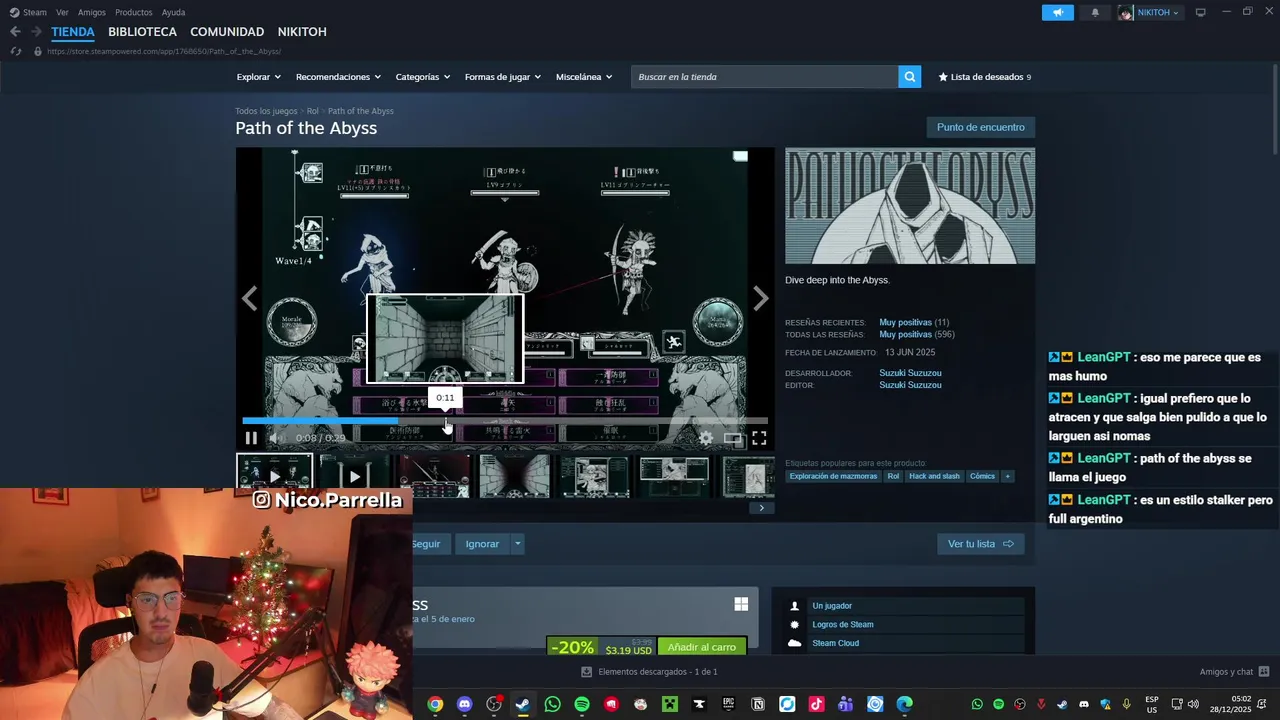Open the Ayuda menu
Screen dimensions: 1280x720
(173, 12)
